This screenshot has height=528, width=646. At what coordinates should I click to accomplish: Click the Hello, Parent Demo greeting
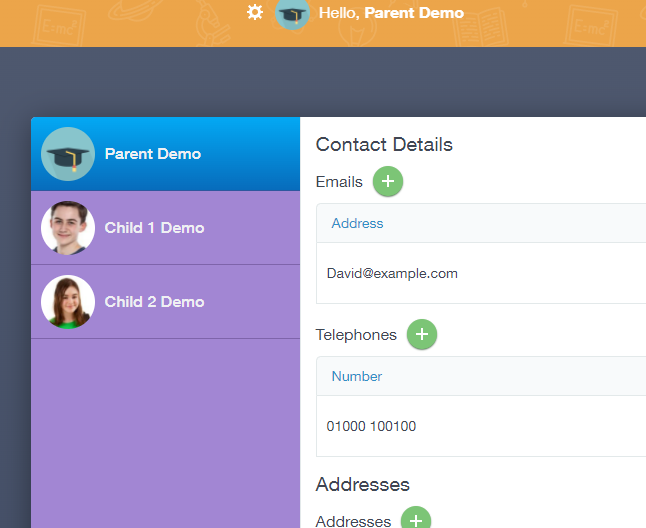click(x=391, y=13)
